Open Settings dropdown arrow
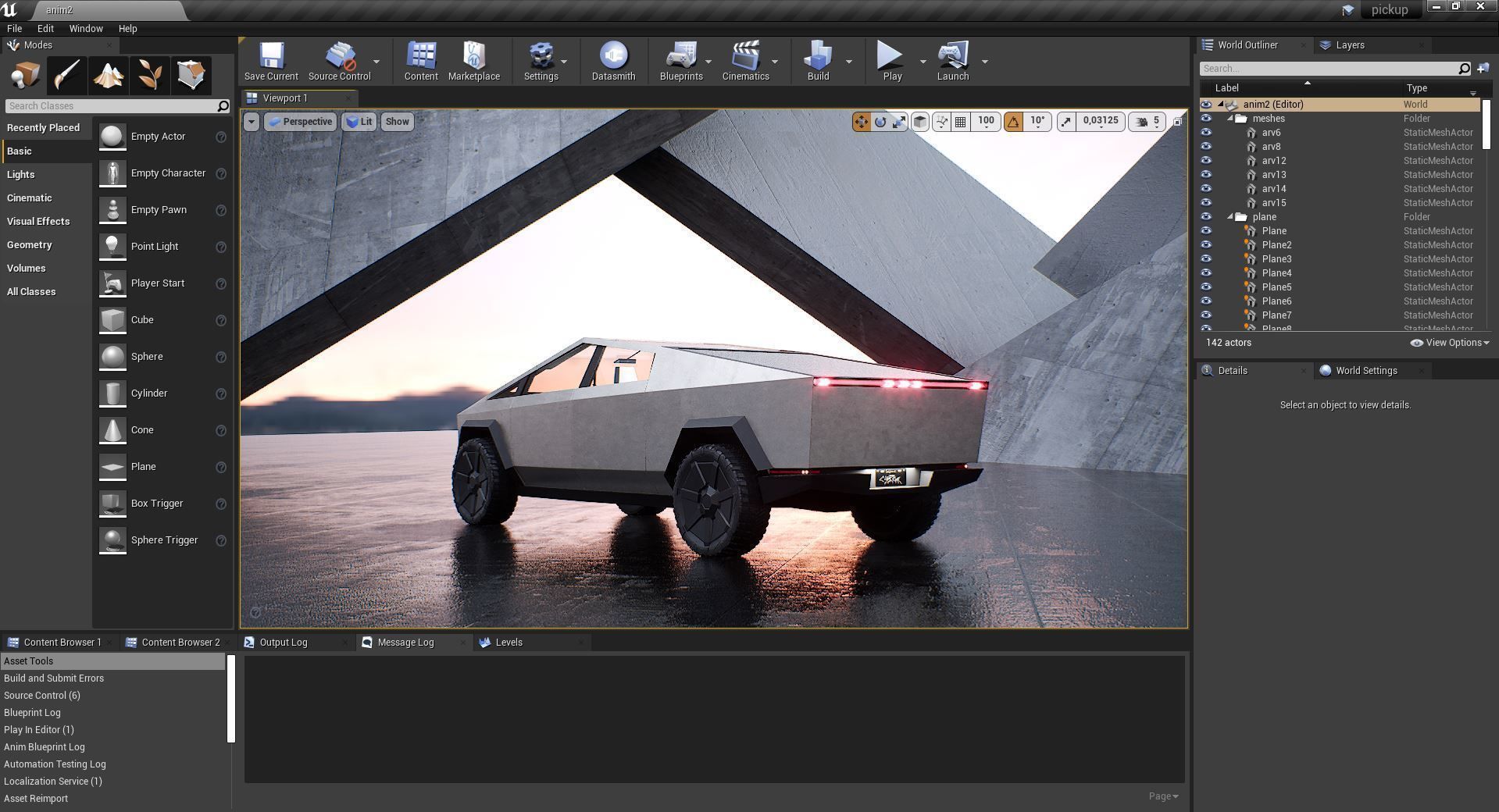 564,62
